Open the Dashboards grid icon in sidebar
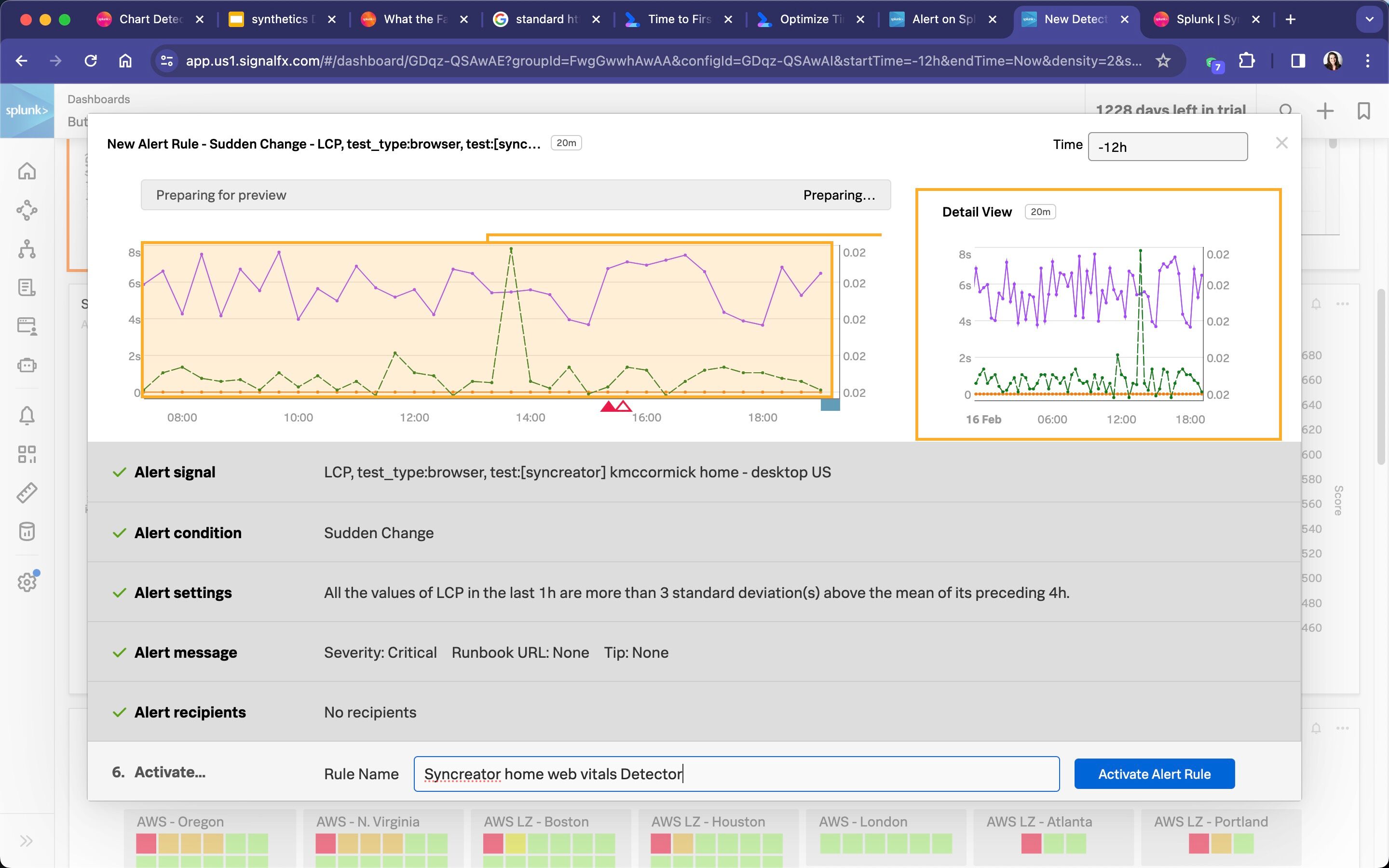 pyautogui.click(x=27, y=454)
